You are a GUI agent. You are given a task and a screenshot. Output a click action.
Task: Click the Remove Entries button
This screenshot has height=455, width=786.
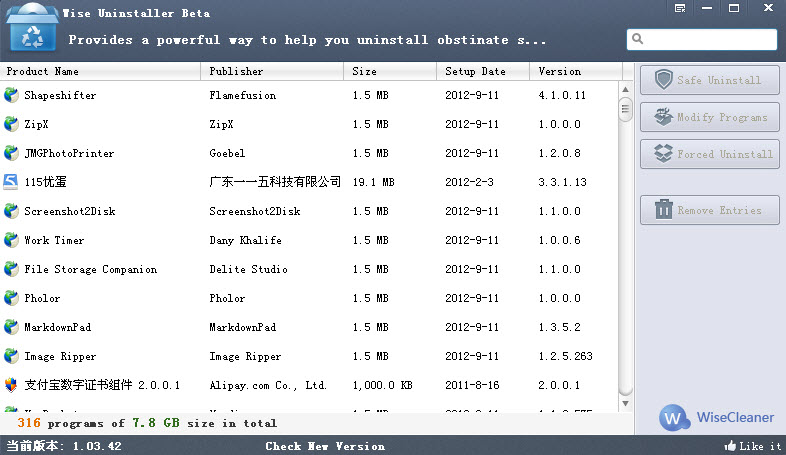click(x=709, y=210)
